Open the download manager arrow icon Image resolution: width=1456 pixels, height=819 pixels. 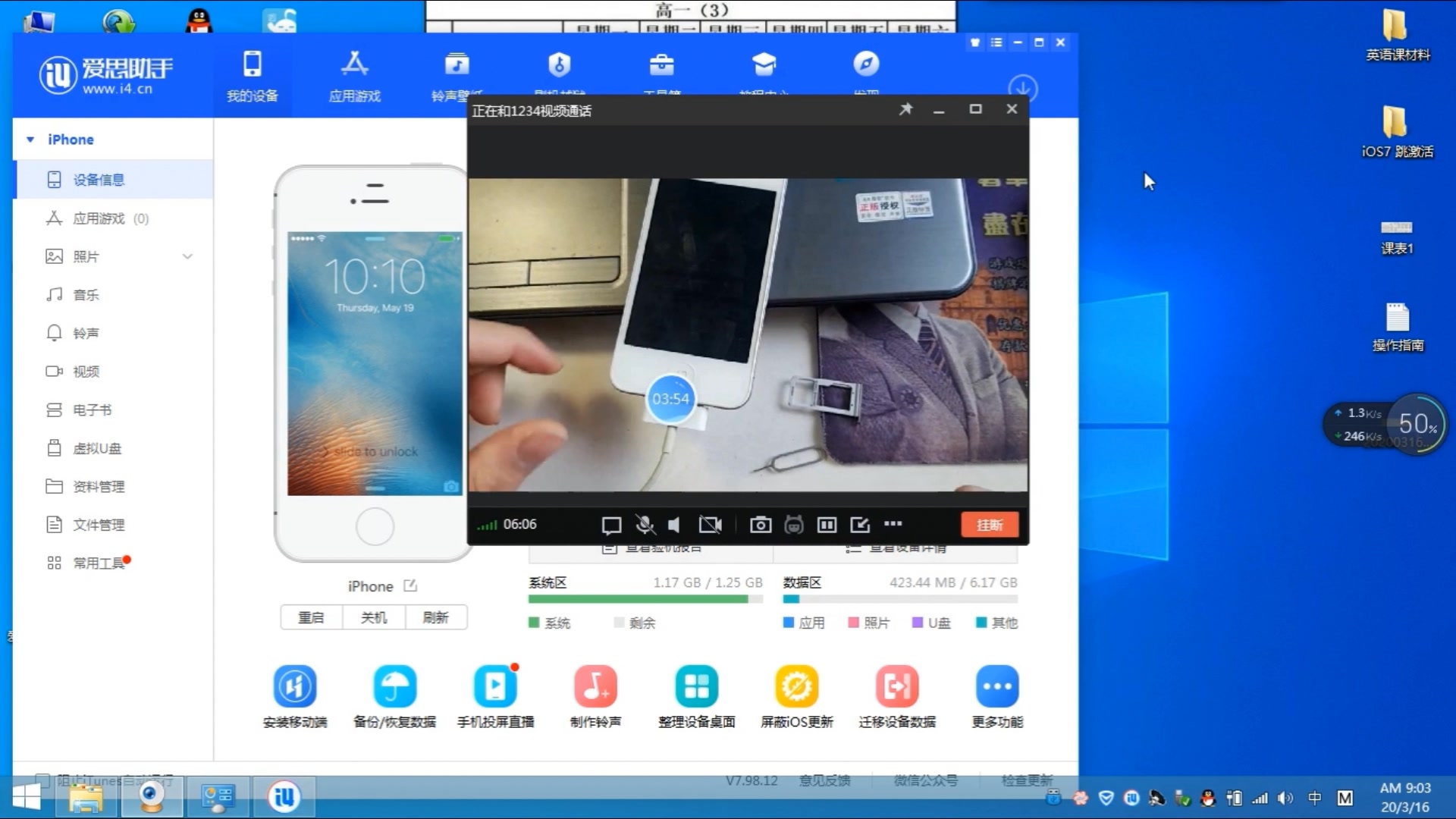tap(1023, 89)
